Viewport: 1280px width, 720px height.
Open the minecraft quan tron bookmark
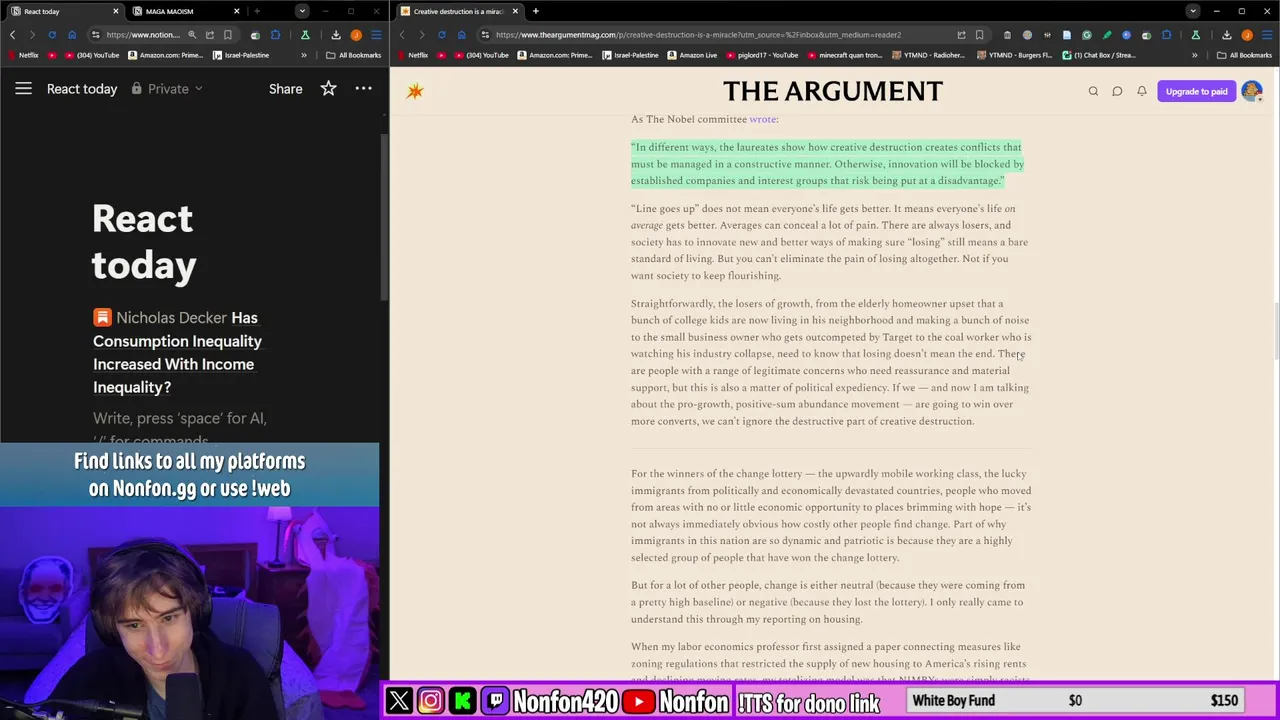click(844, 55)
